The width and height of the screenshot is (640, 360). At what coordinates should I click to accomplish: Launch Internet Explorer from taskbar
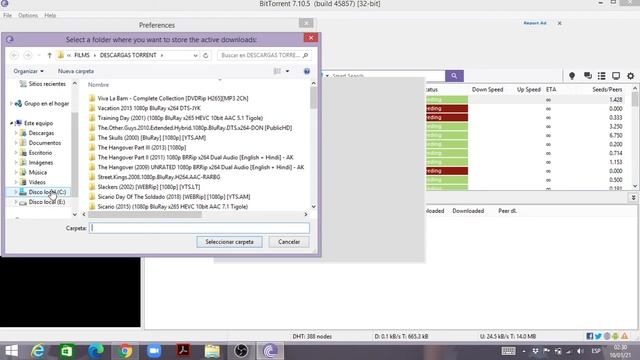(38, 351)
